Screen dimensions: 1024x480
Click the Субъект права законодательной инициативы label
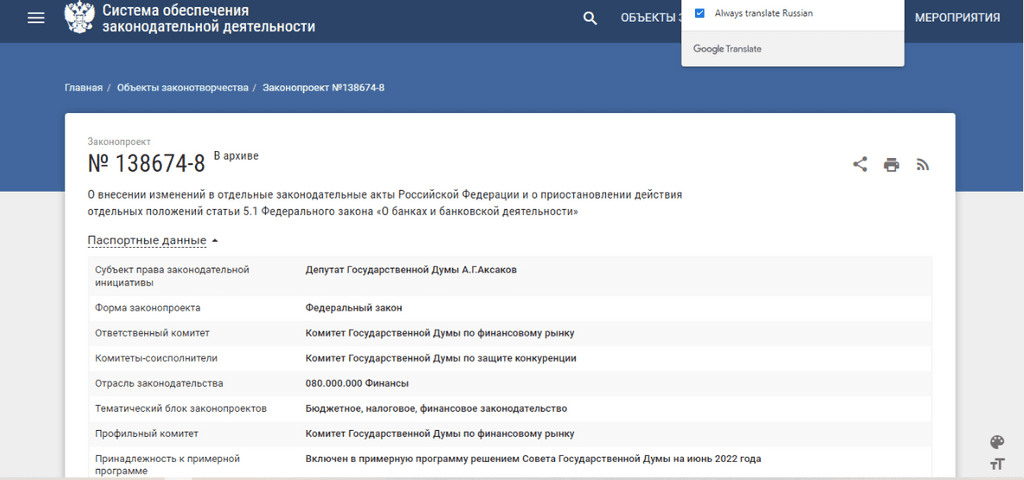click(172, 276)
